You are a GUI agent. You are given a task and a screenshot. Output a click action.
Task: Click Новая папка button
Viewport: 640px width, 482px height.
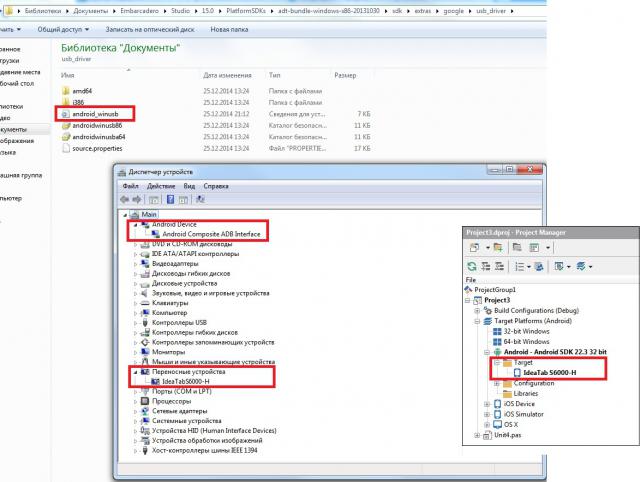tap(229, 29)
